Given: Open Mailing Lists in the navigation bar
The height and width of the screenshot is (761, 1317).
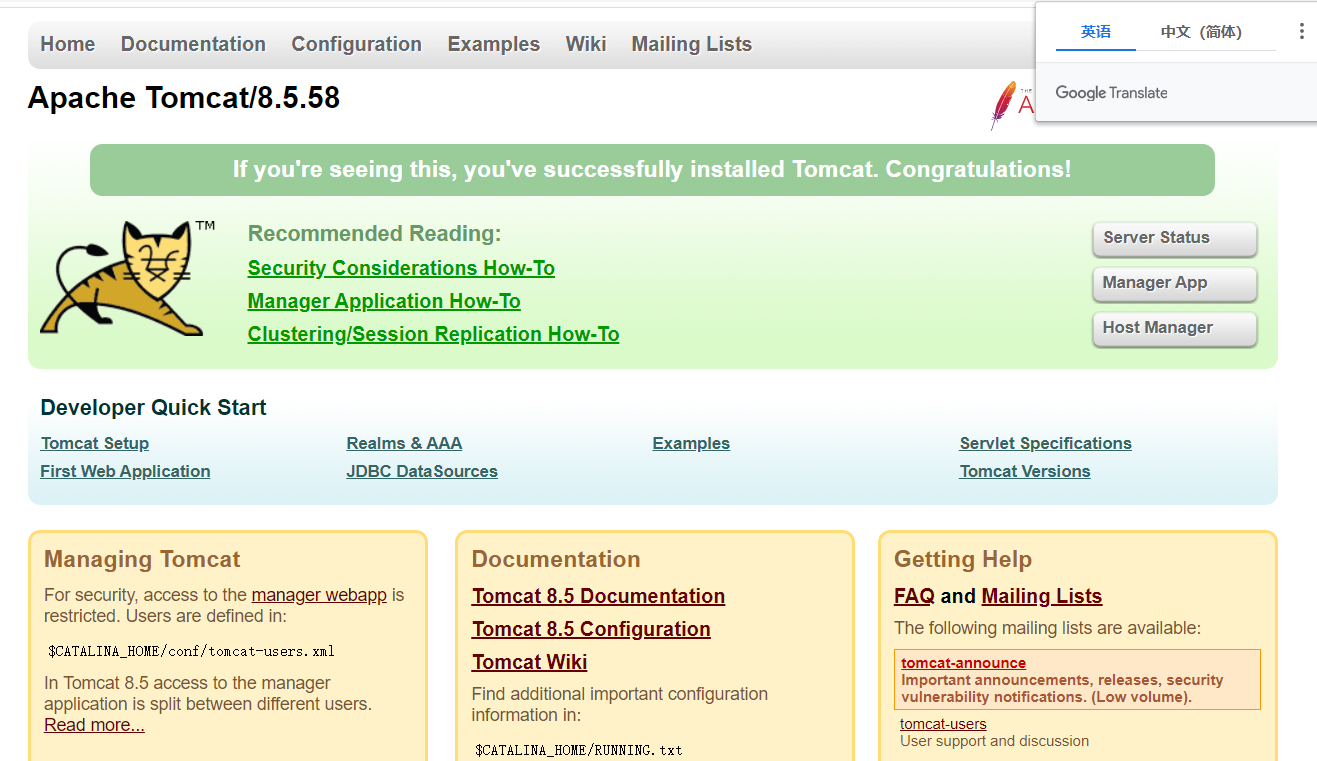Looking at the screenshot, I should (x=692, y=44).
